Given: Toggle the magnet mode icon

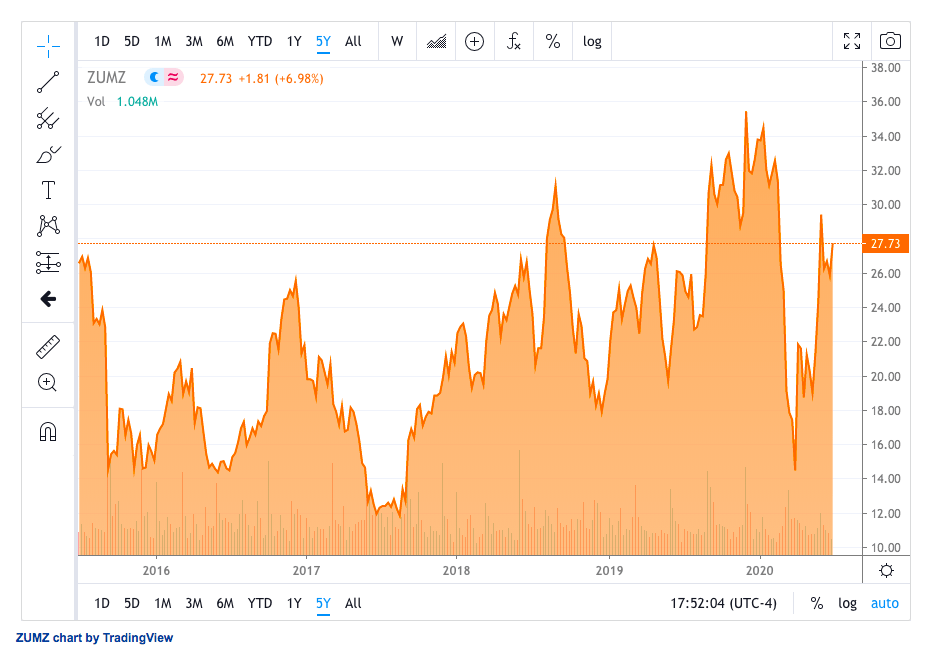Looking at the screenshot, I should click(x=48, y=431).
